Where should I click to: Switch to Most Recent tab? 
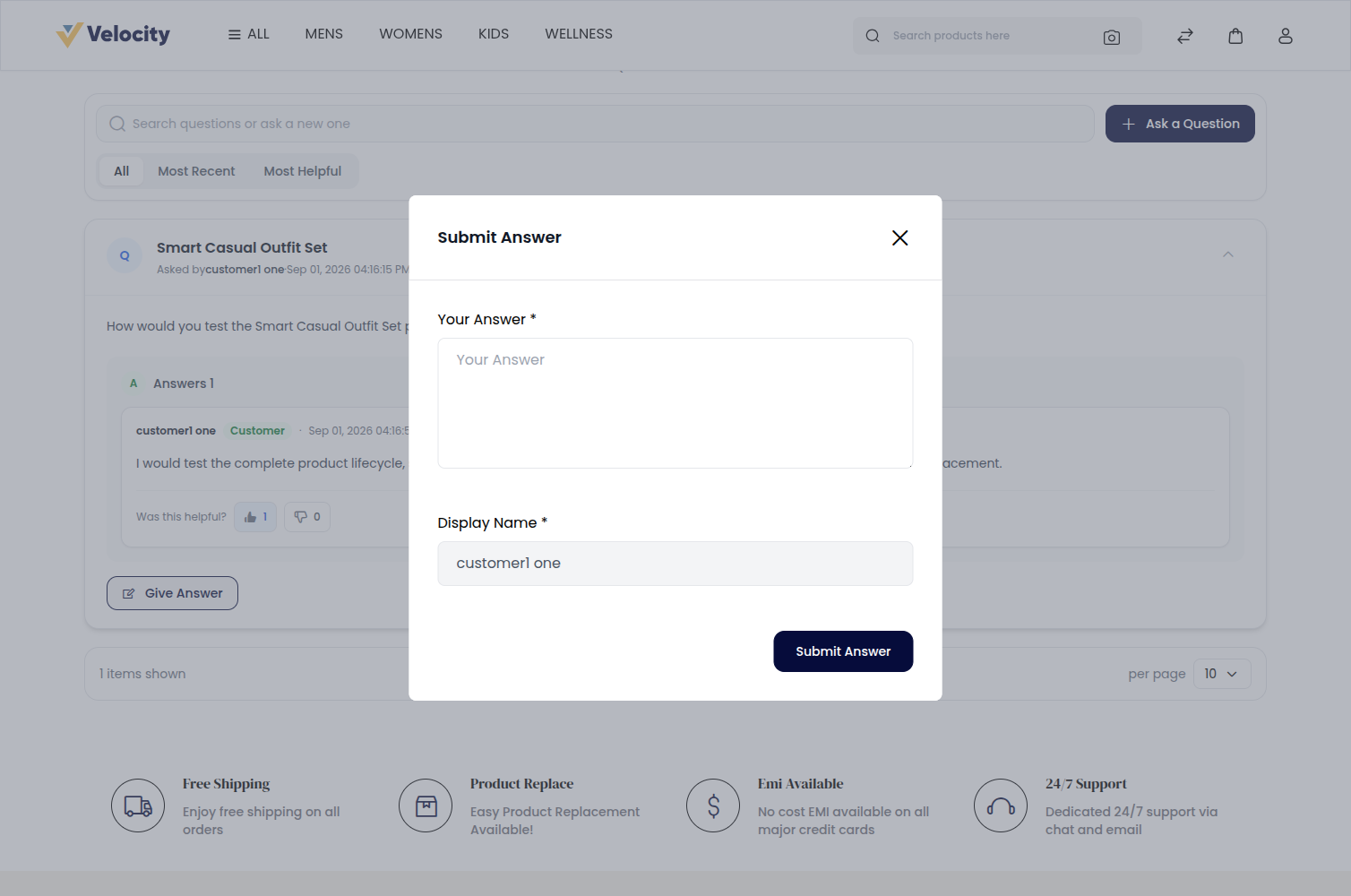(196, 171)
